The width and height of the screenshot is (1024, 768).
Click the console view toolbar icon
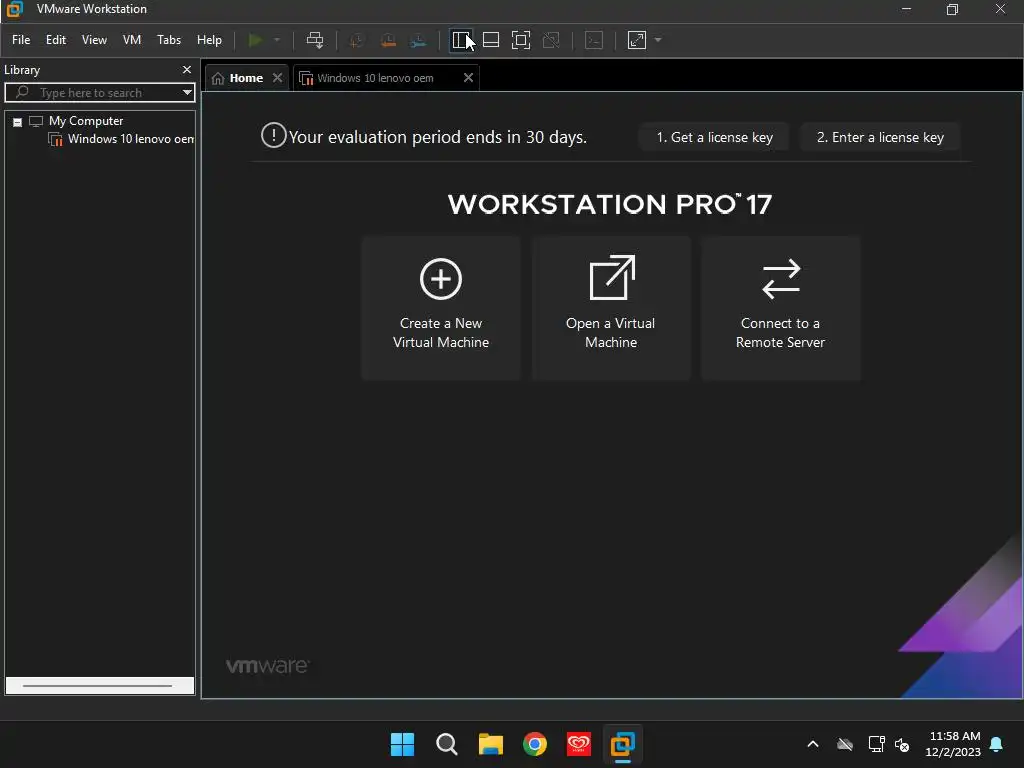click(594, 40)
